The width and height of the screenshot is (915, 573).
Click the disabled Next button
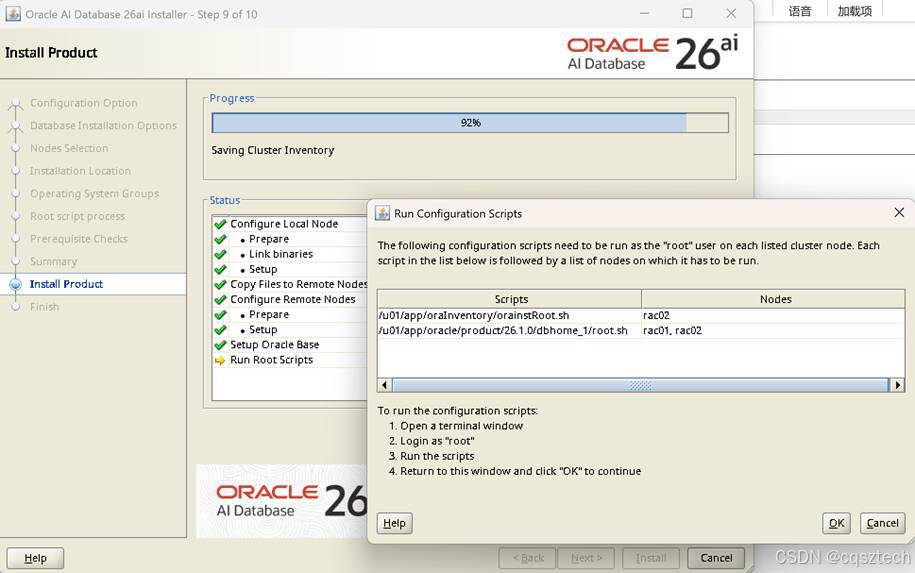pyautogui.click(x=586, y=558)
